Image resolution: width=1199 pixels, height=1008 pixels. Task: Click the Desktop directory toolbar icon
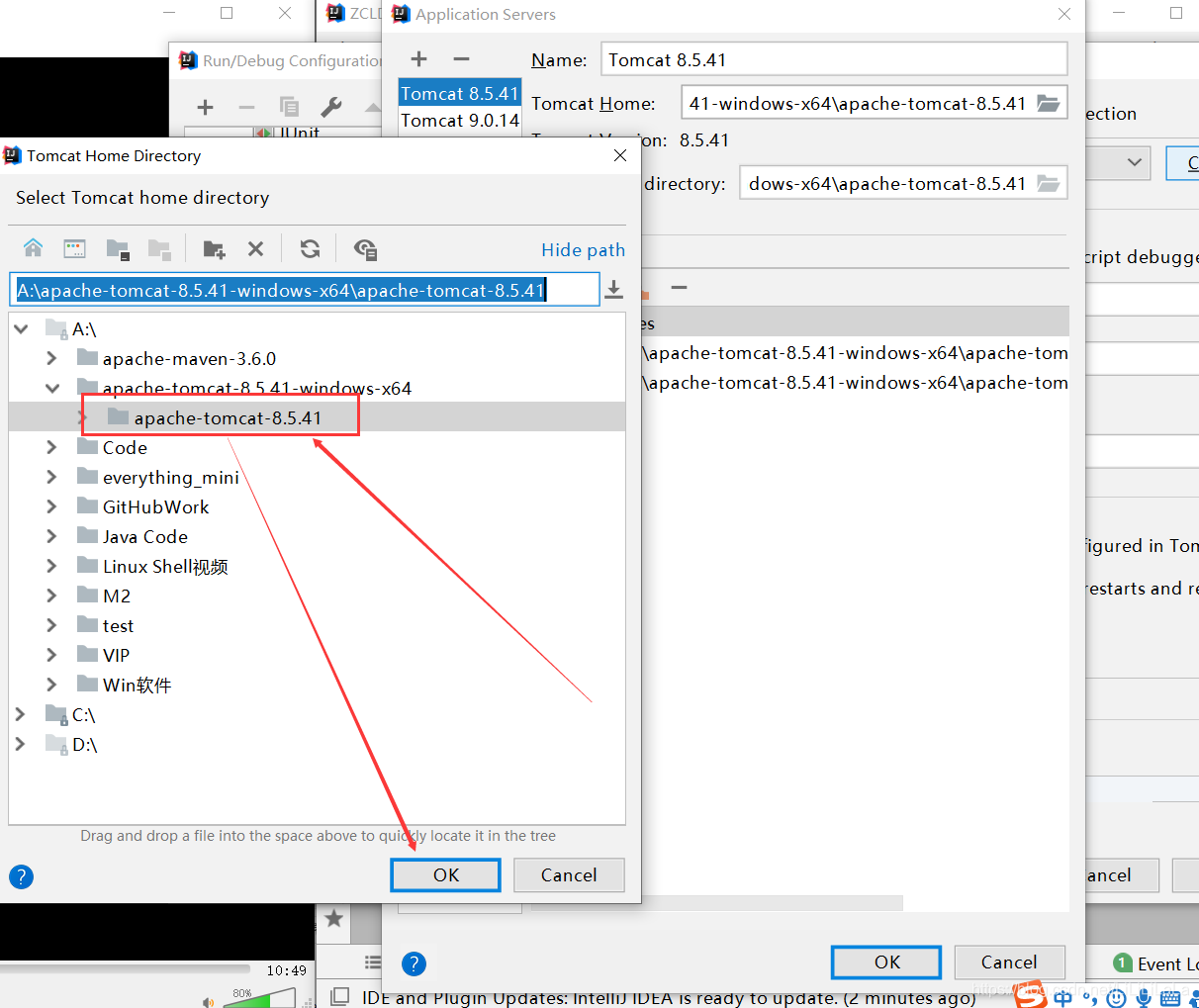[x=75, y=248]
